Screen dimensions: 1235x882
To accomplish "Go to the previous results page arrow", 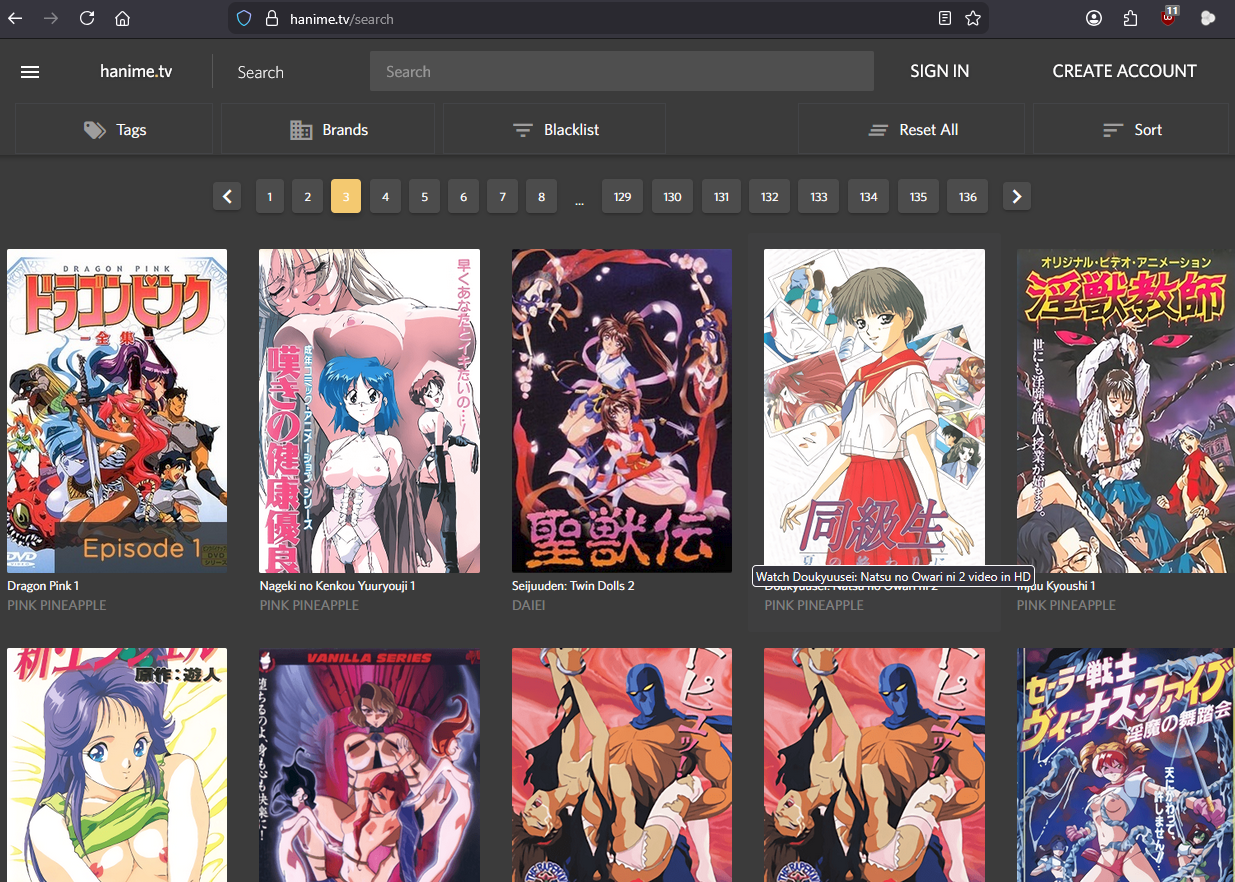I will [x=227, y=197].
